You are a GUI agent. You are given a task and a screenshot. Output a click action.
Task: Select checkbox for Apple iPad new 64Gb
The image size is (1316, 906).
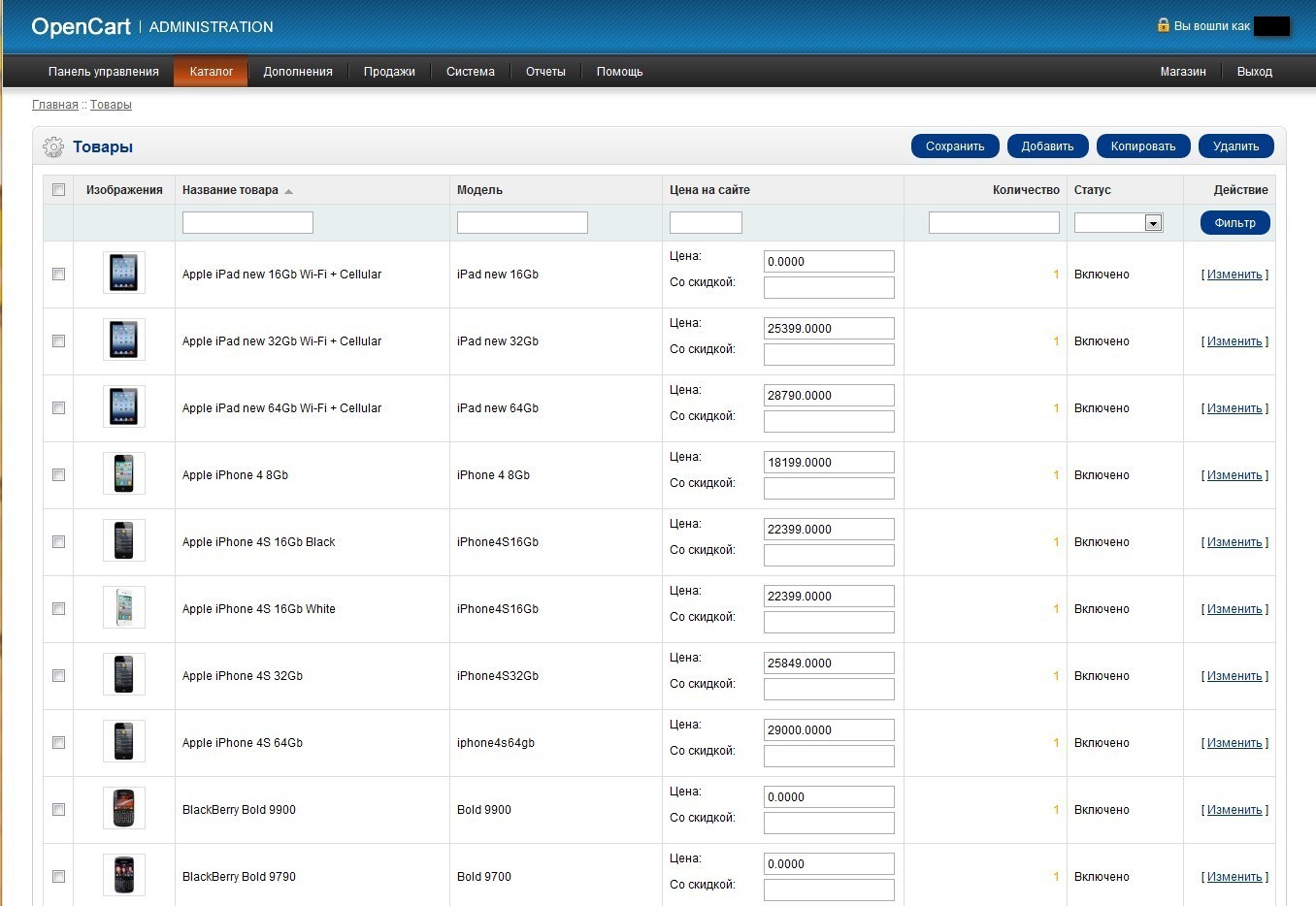58,408
